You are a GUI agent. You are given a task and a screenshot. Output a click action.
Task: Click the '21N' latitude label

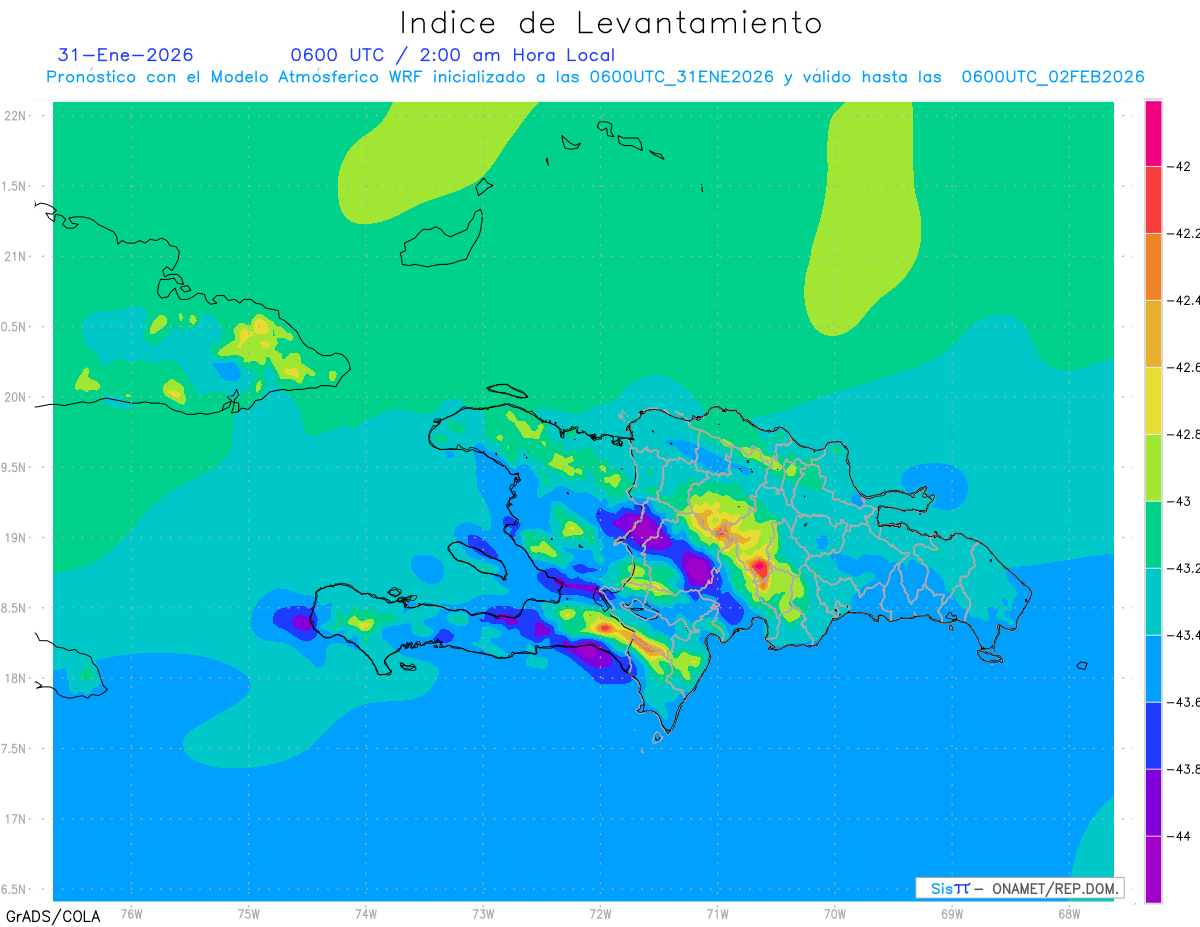17,256
